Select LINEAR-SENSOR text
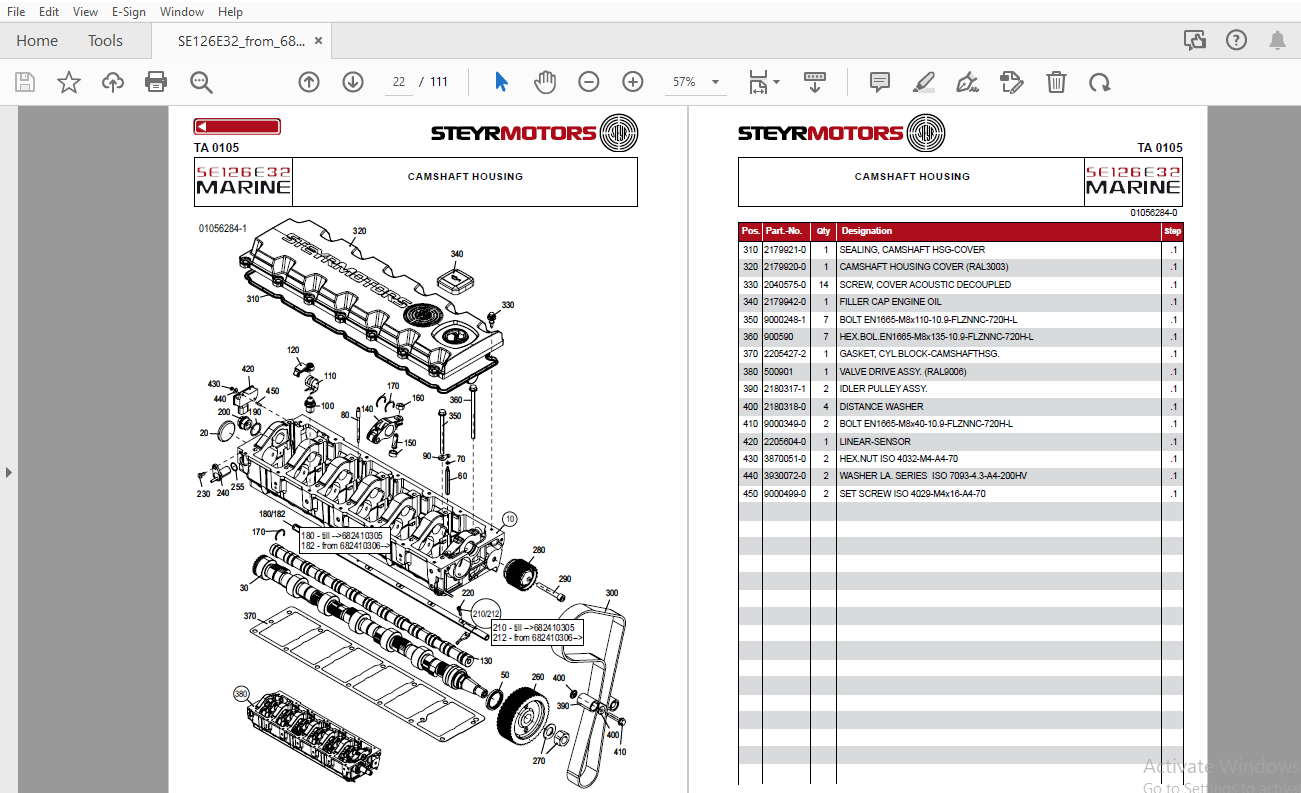The image size is (1301, 793). point(875,442)
